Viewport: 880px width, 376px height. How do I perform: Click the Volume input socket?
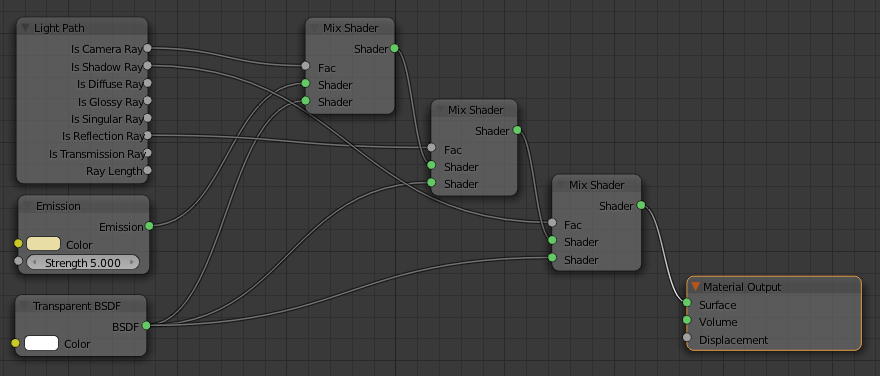point(687,320)
